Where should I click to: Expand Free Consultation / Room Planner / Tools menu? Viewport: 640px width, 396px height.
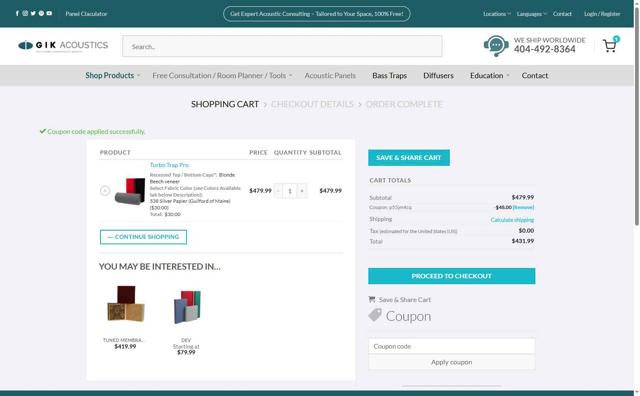tap(222, 76)
